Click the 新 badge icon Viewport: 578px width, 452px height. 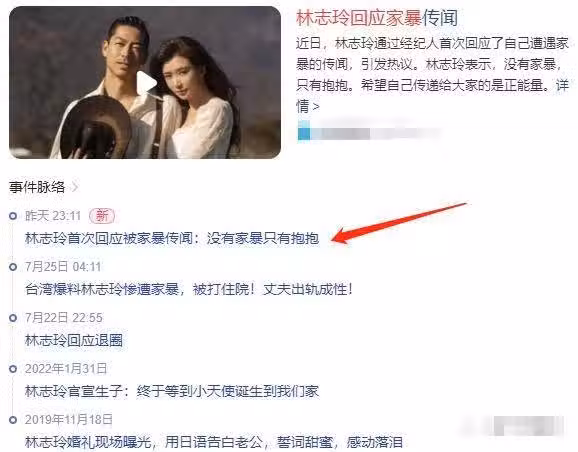pos(102,216)
